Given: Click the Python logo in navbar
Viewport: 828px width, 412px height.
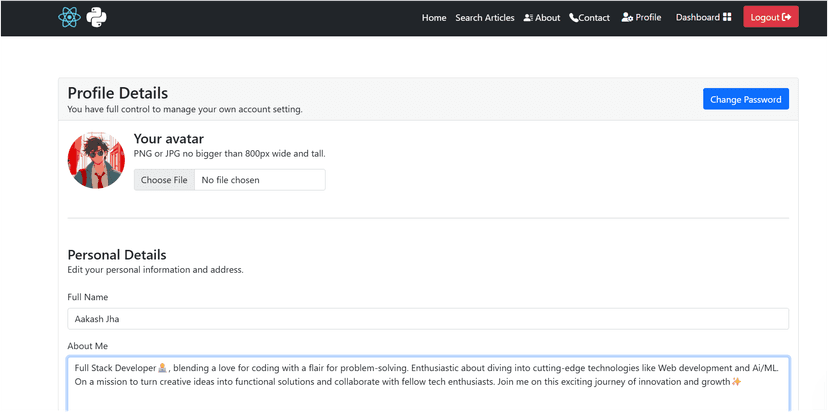Looking at the screenshot, I should pos(96,17).
